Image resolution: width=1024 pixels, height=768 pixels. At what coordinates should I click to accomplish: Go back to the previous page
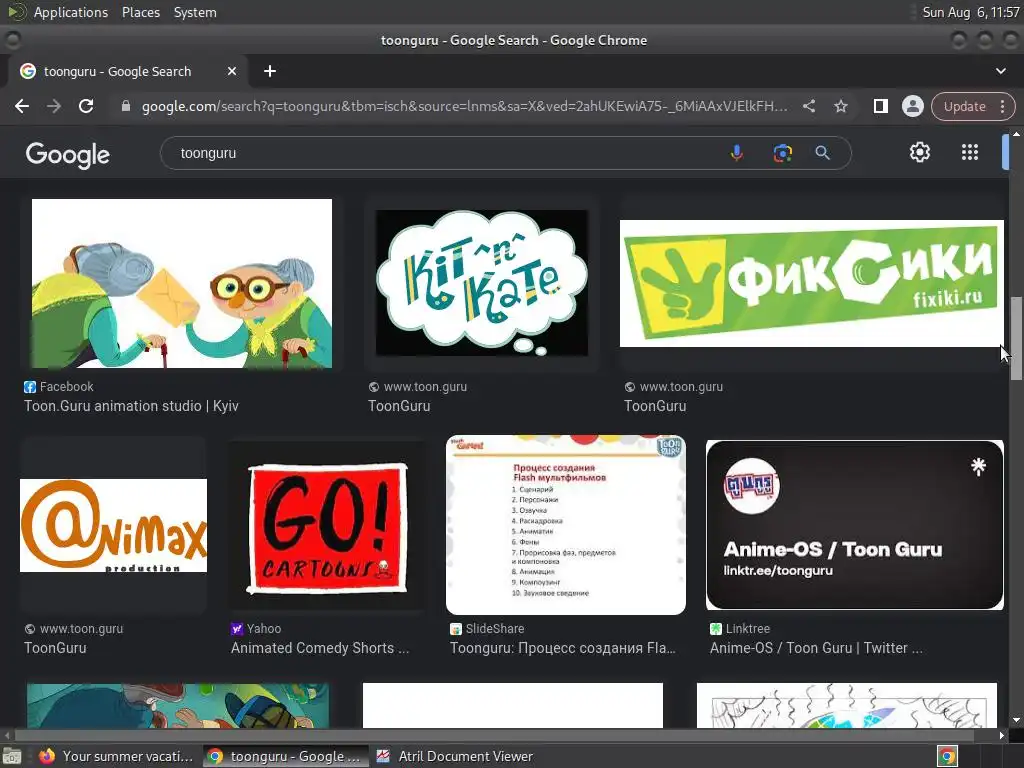[22, 106]
